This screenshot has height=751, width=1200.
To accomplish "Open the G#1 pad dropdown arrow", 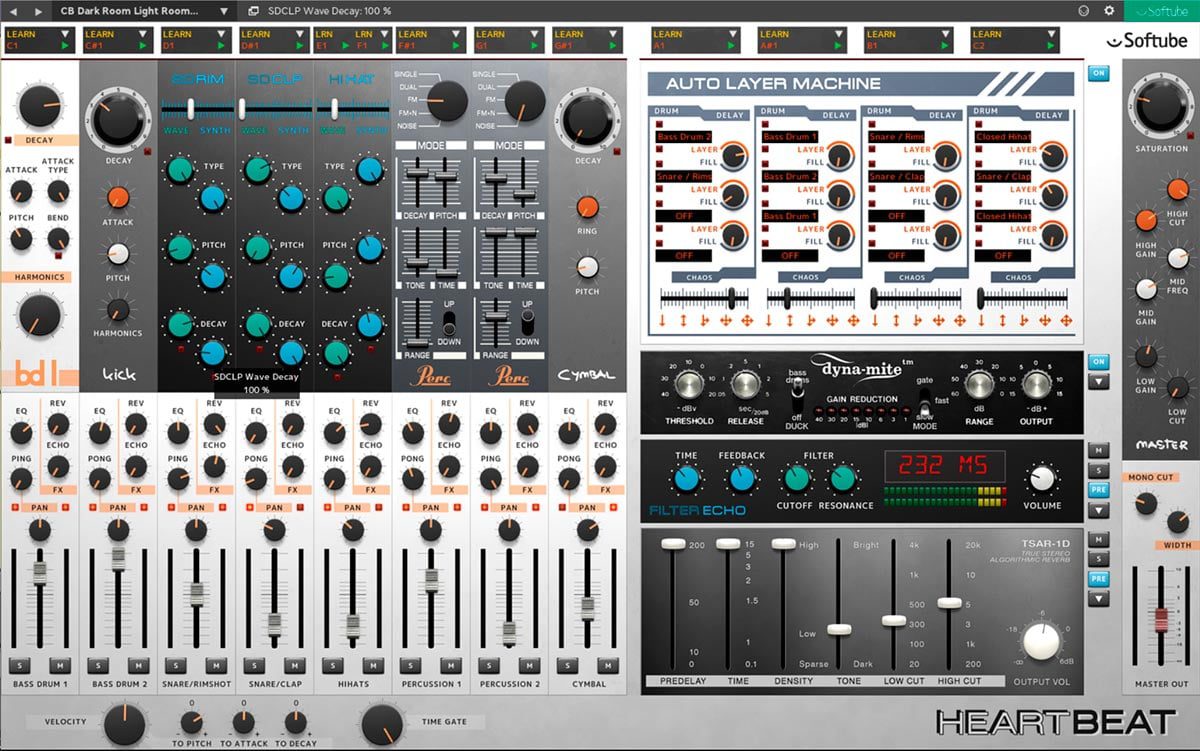I will 613,34.
